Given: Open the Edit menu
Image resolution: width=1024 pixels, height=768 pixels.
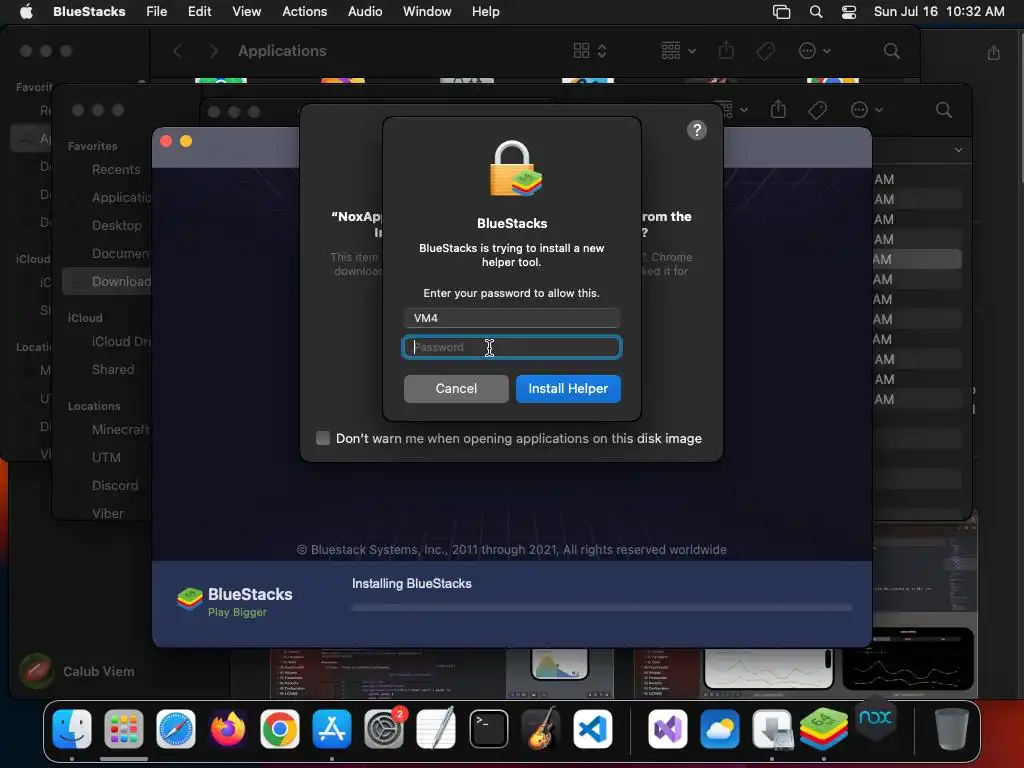Looking at the screenshot, I should (x=199, y=11).
